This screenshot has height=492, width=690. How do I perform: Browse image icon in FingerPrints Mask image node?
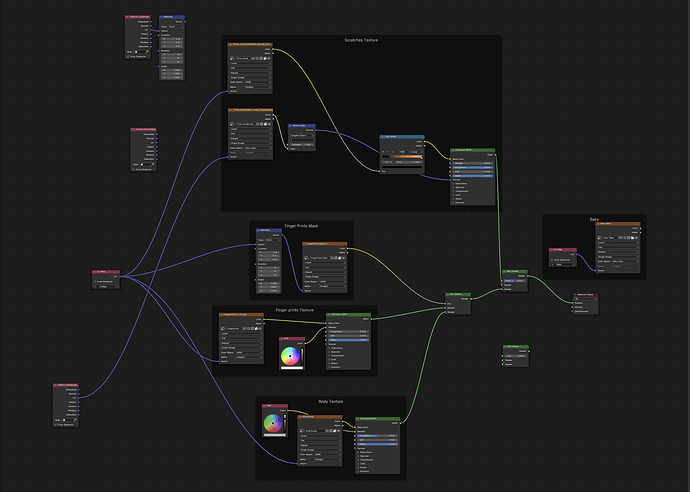(307, 258)
